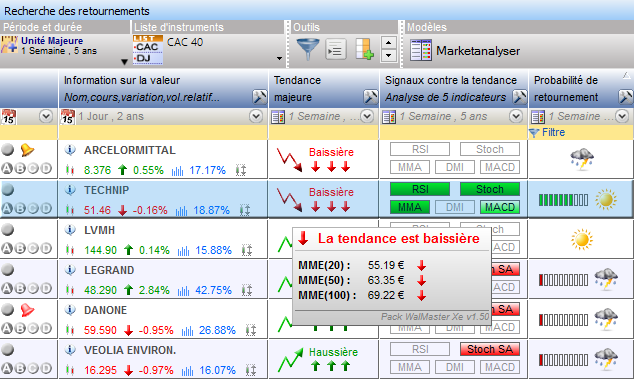This screenshot has width=634, height=379.
Task: Click the red bell alert for DANONE
Action: tap(27, 310)
